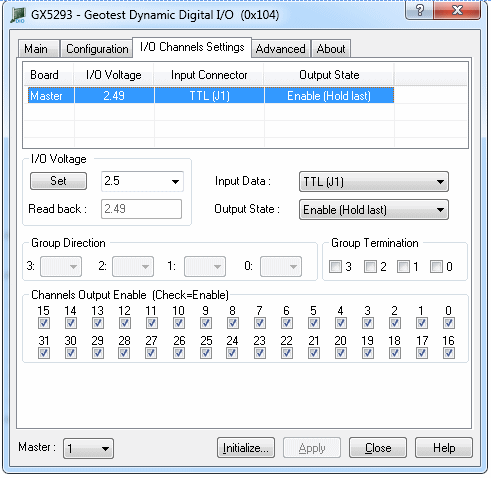Screen dimensions: 491x478
Task: Close the dialog with the red X
Action: [x=457, y=10]
